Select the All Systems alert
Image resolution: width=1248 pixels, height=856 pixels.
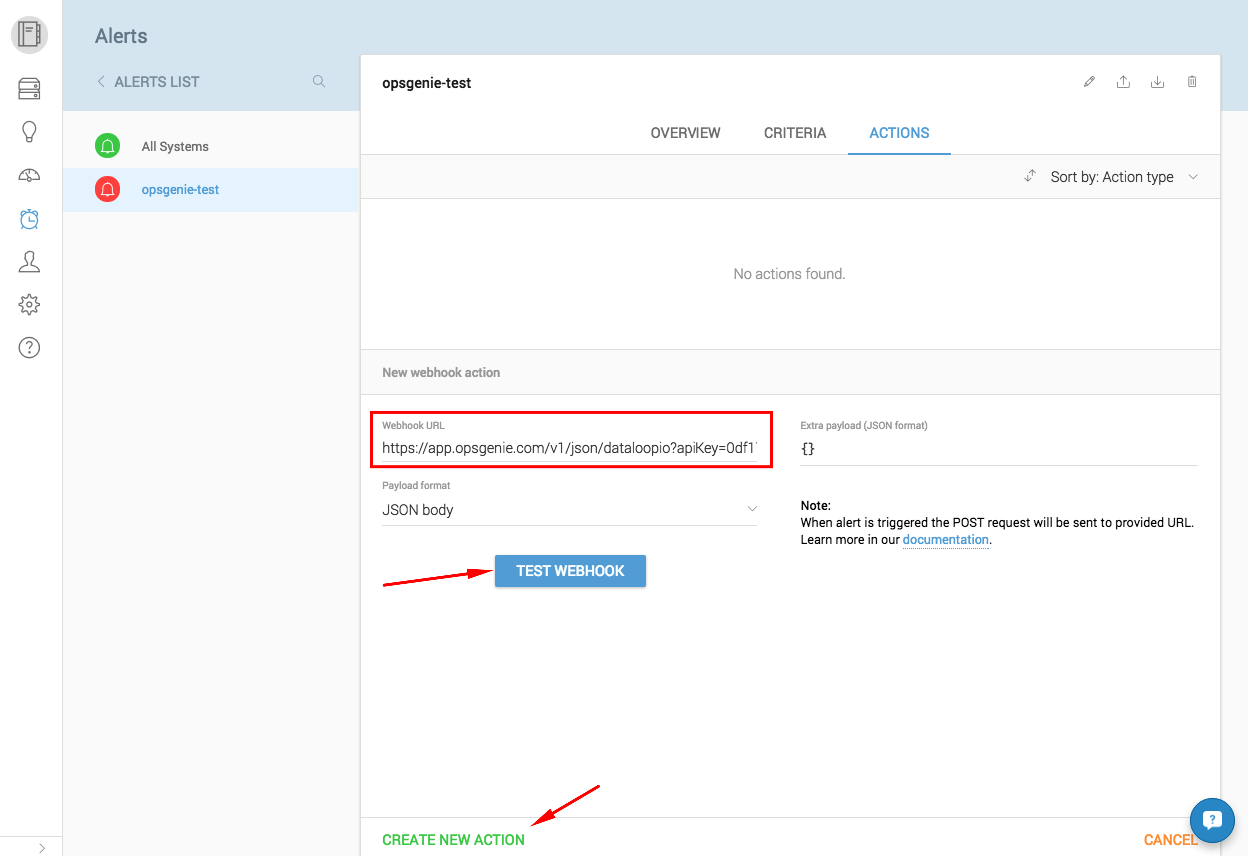pos(210,146)
